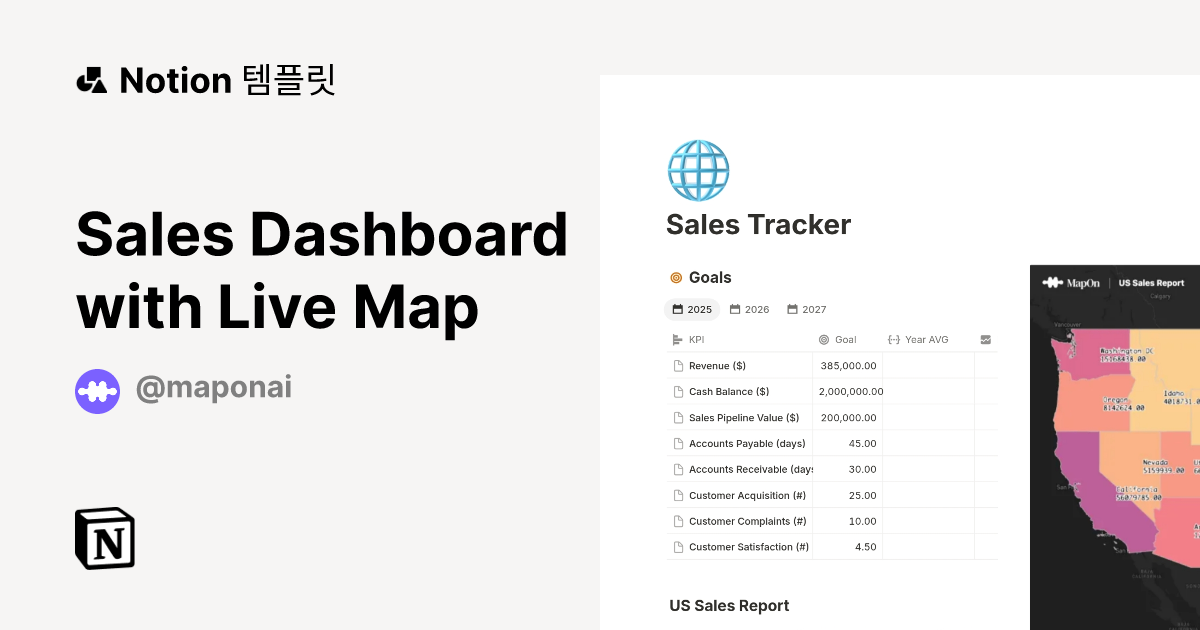
Task: Select the 2025 year view
Action: click(692, 309)
